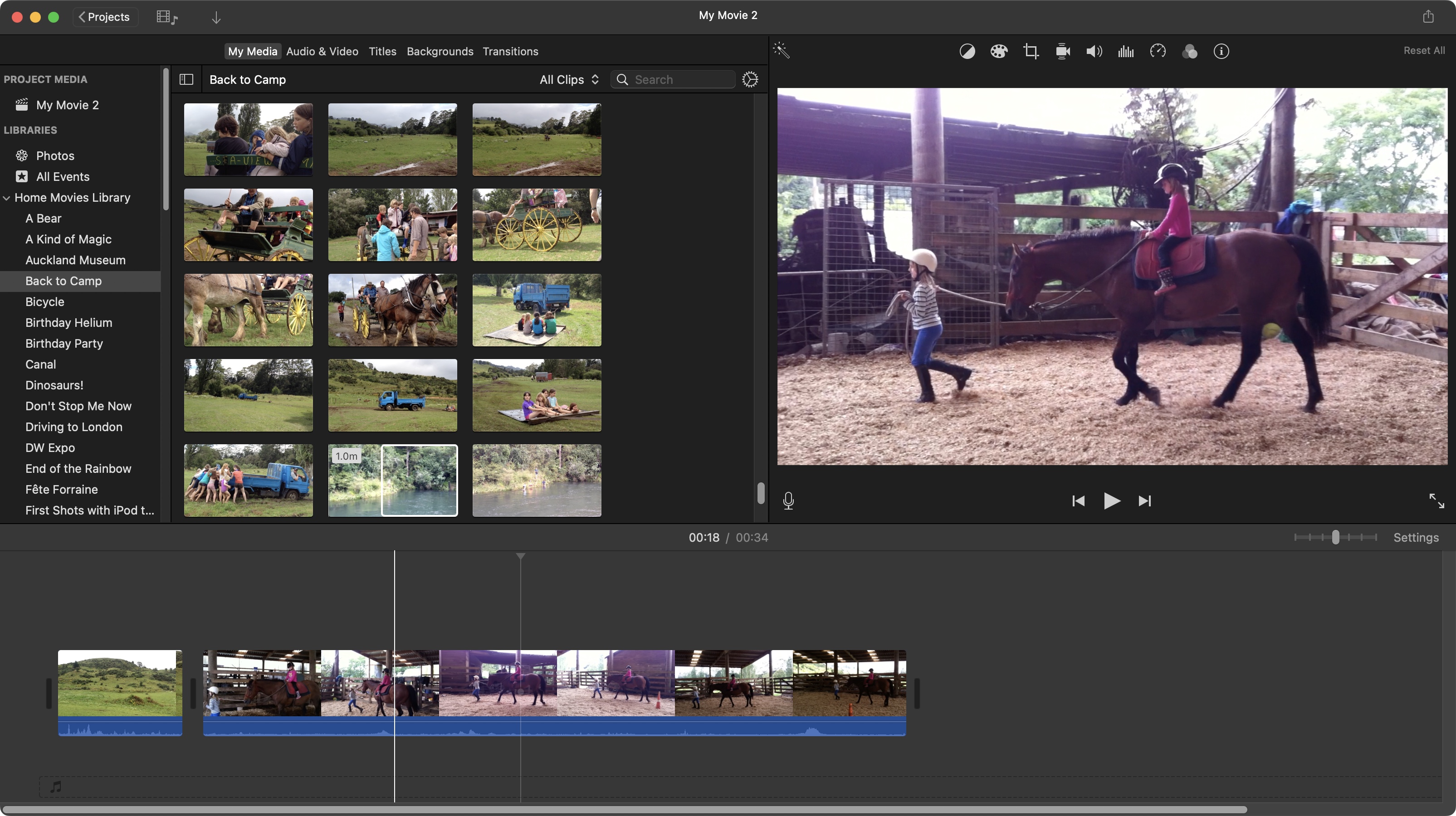Click the import media down arrow
The height and width of the screenshot is (816, 1456).
point(216,17)
